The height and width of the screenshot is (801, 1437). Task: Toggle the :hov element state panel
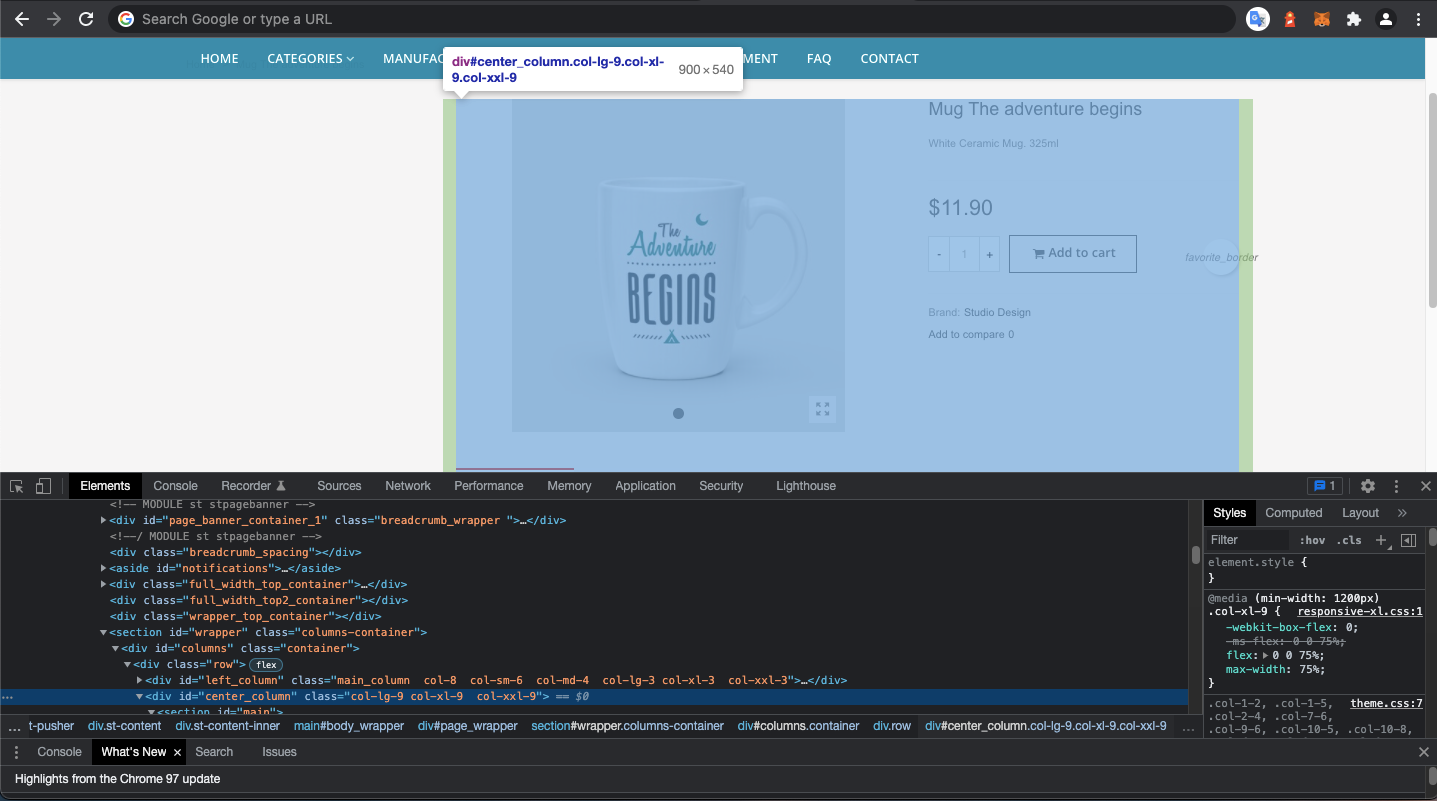(1312, 540)
